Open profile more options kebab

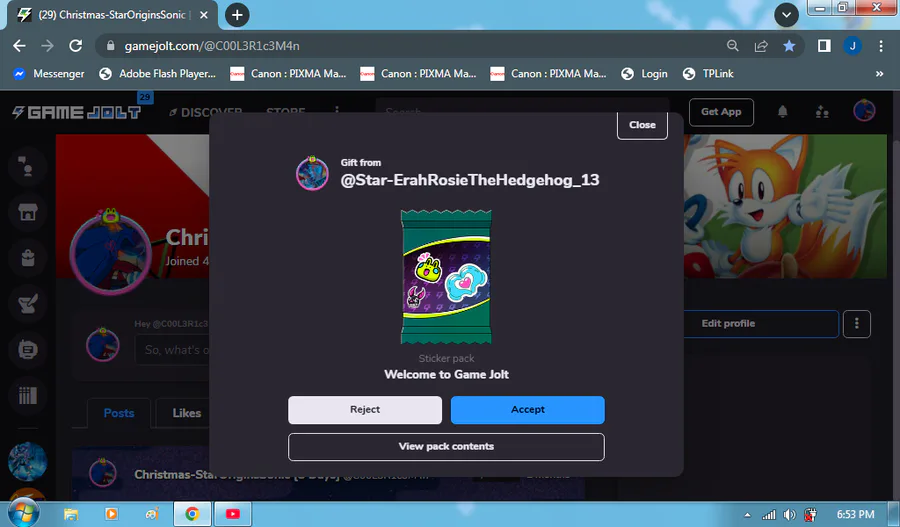click(x=856, y=324)
